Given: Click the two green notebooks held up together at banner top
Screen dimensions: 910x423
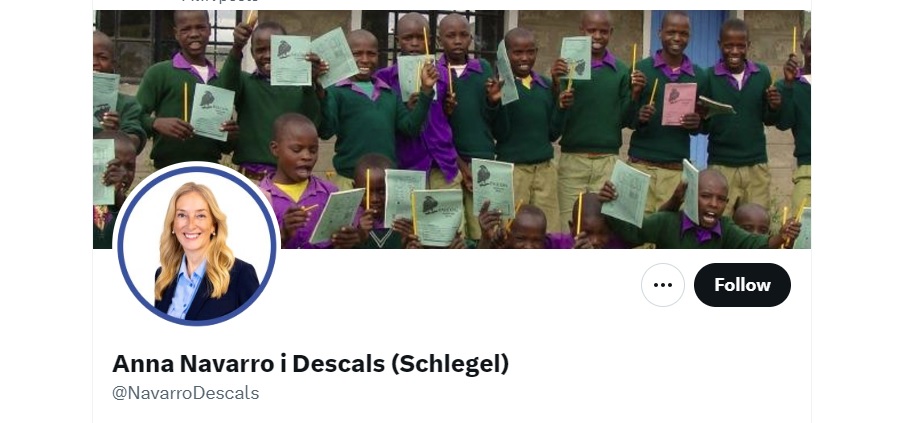Looking at the screenshot, I should pyautogui.click(x=314, y=57).
